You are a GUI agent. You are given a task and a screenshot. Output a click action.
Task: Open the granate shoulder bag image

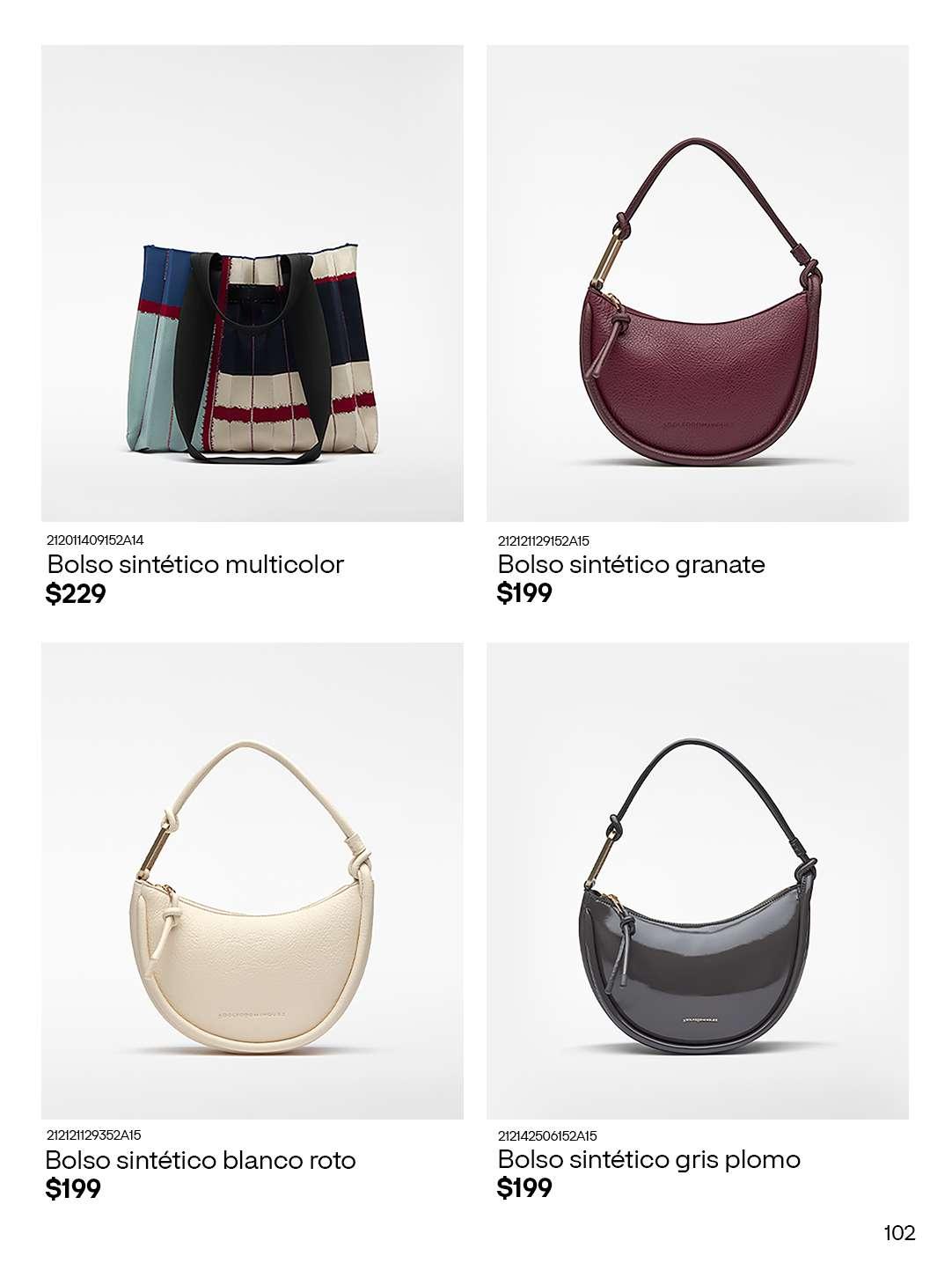click(x=698, y=283)
